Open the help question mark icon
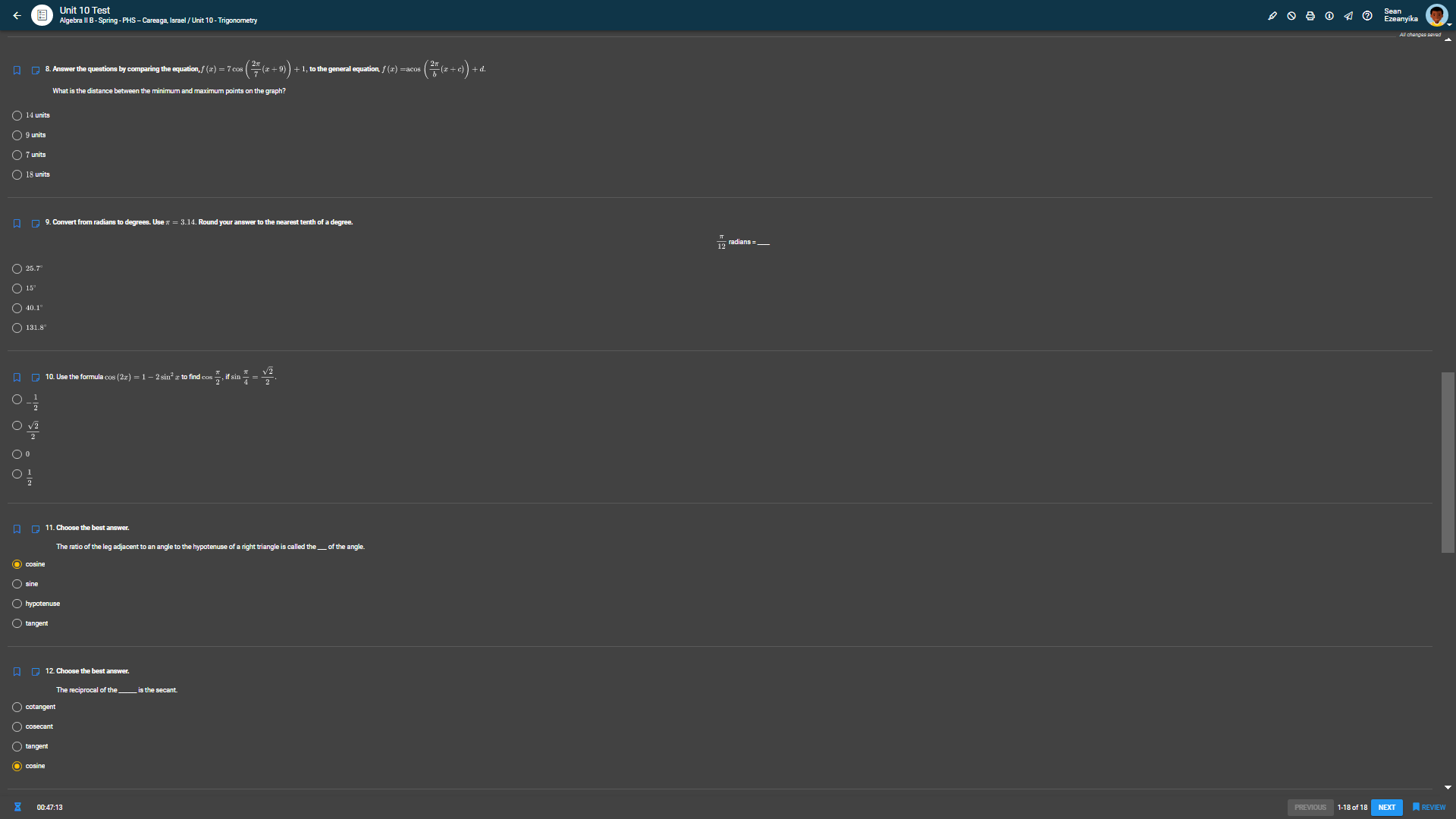The height and width of the screenshot is (819, 1456). click(1367, 16)
